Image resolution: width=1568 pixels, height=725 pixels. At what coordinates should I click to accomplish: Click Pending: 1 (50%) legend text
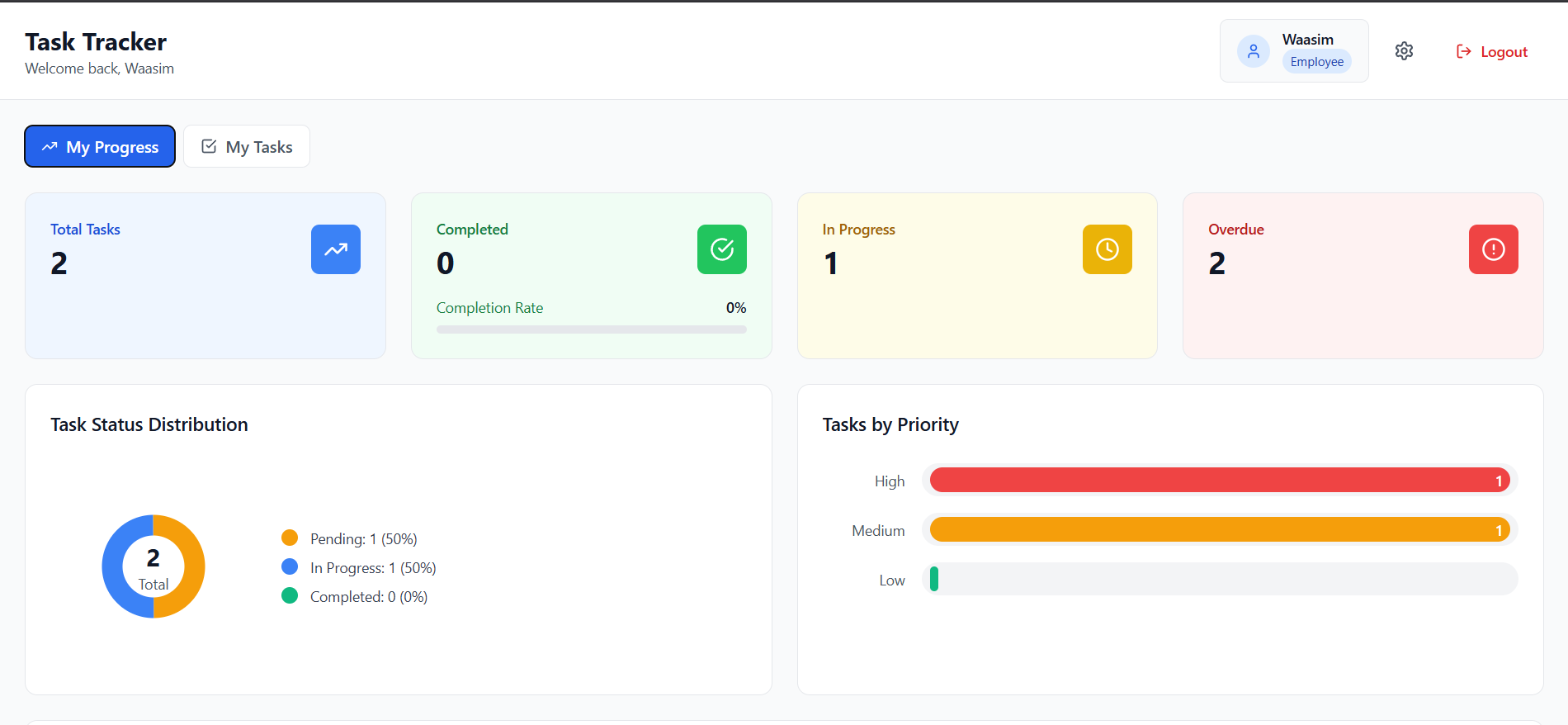coord(364,539)
